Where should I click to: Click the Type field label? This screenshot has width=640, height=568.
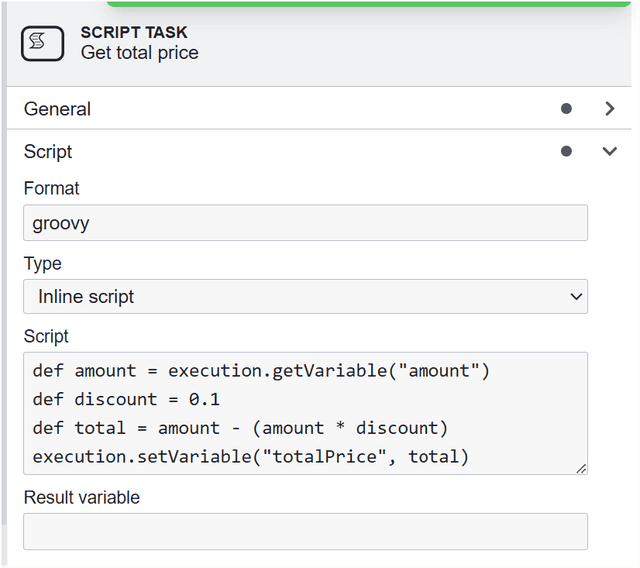[x=43, y=264]
